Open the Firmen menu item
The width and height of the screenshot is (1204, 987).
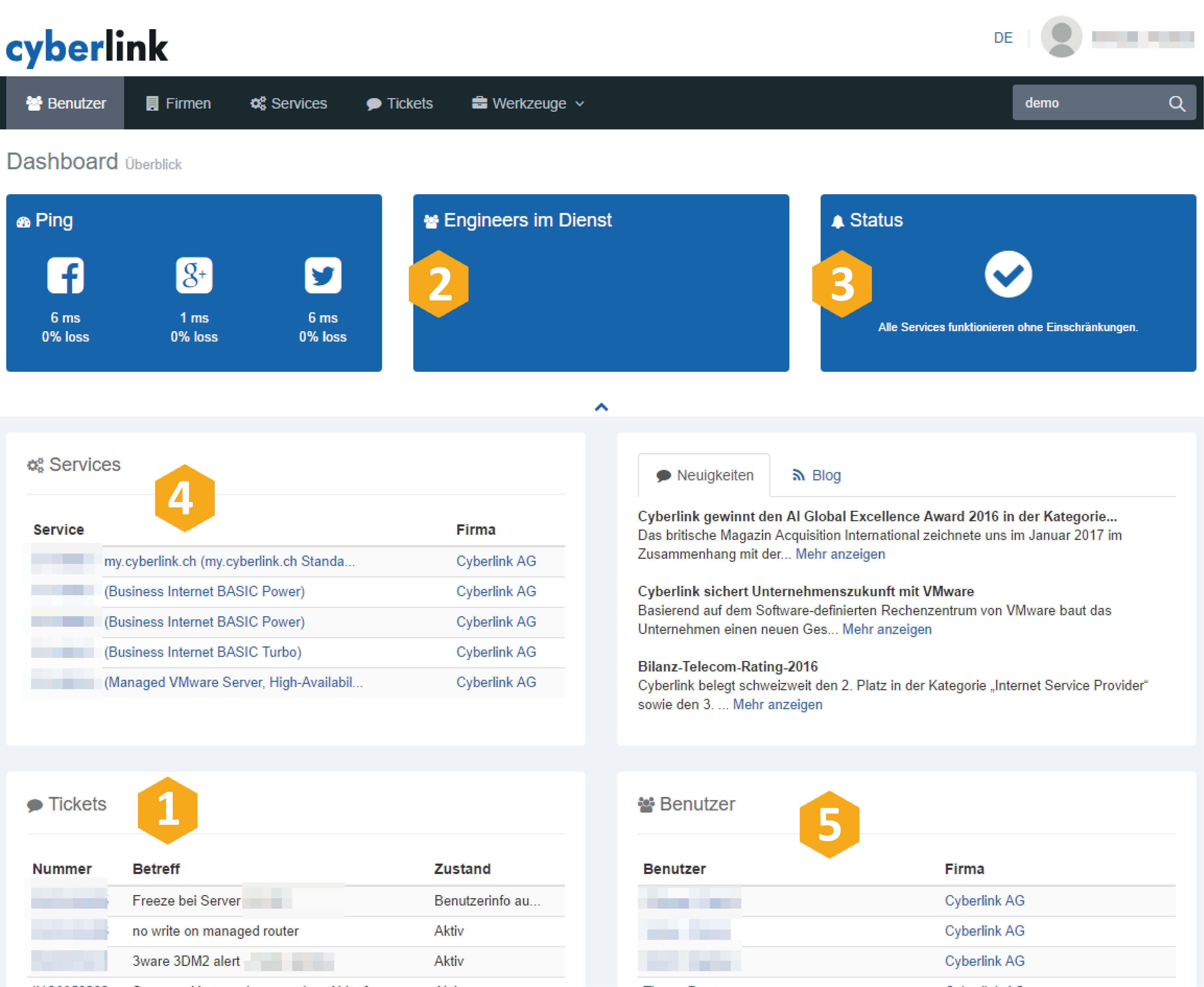pos(179,103)
